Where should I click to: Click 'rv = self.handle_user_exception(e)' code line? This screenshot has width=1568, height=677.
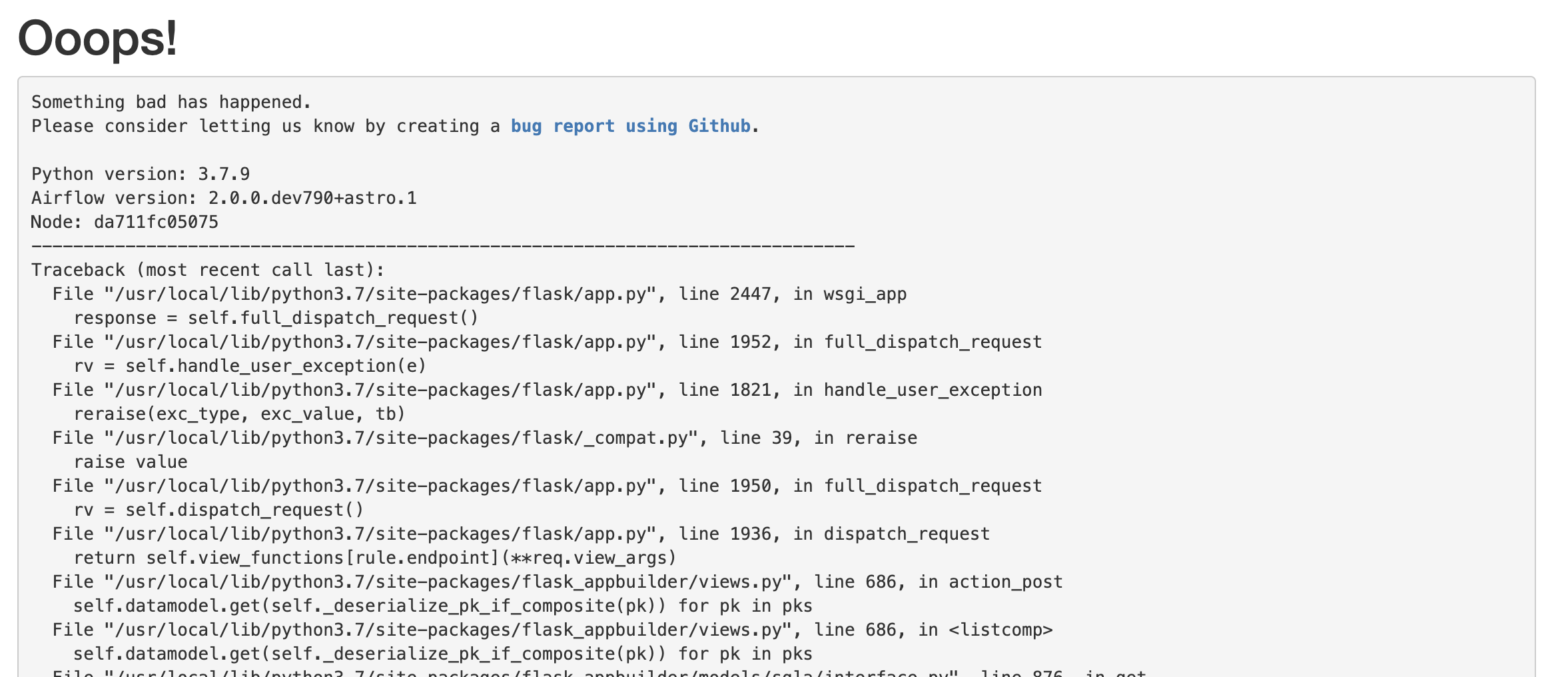coord(250,366)
